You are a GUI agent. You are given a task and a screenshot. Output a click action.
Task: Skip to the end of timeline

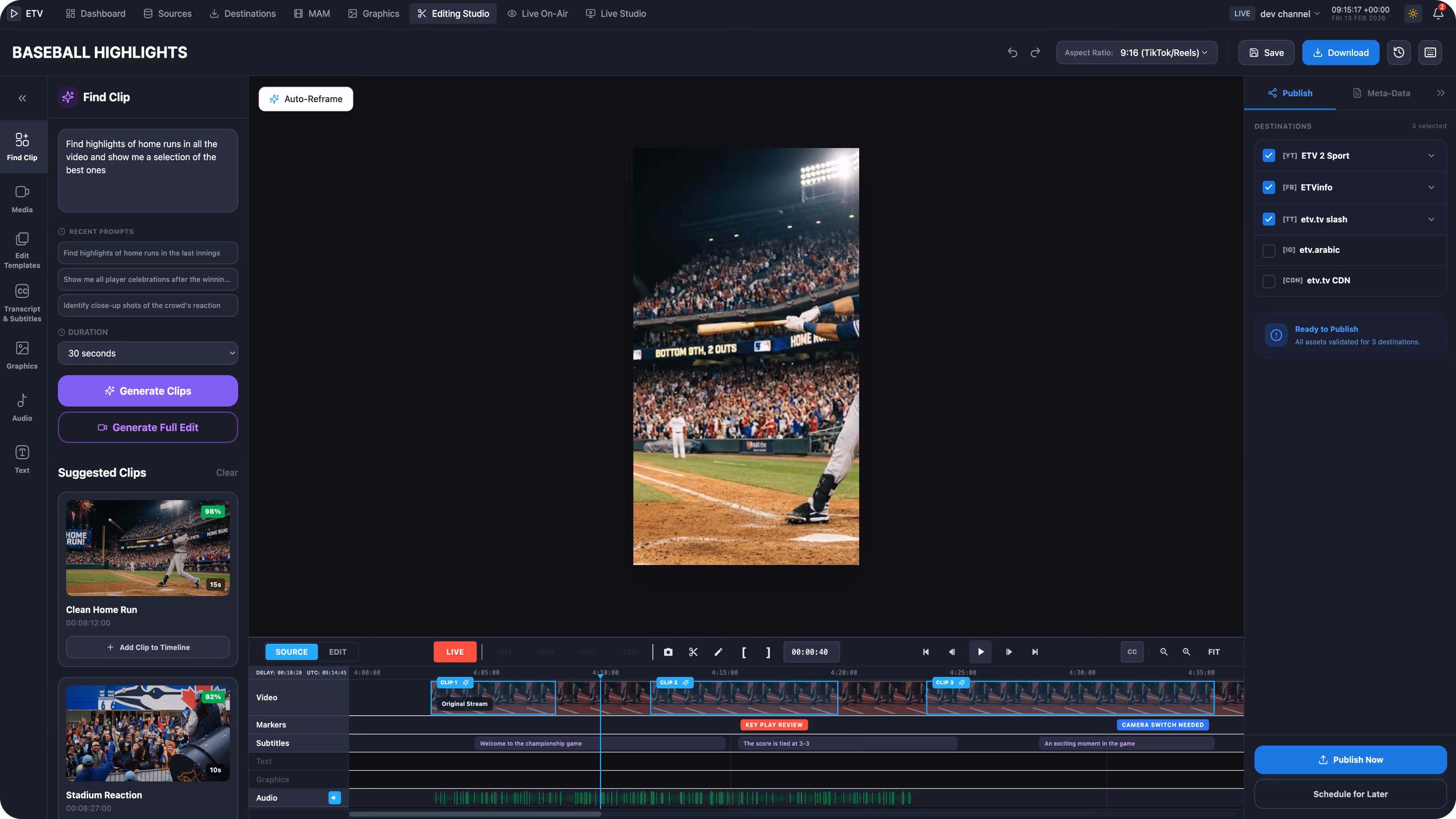click(1035, 652)
